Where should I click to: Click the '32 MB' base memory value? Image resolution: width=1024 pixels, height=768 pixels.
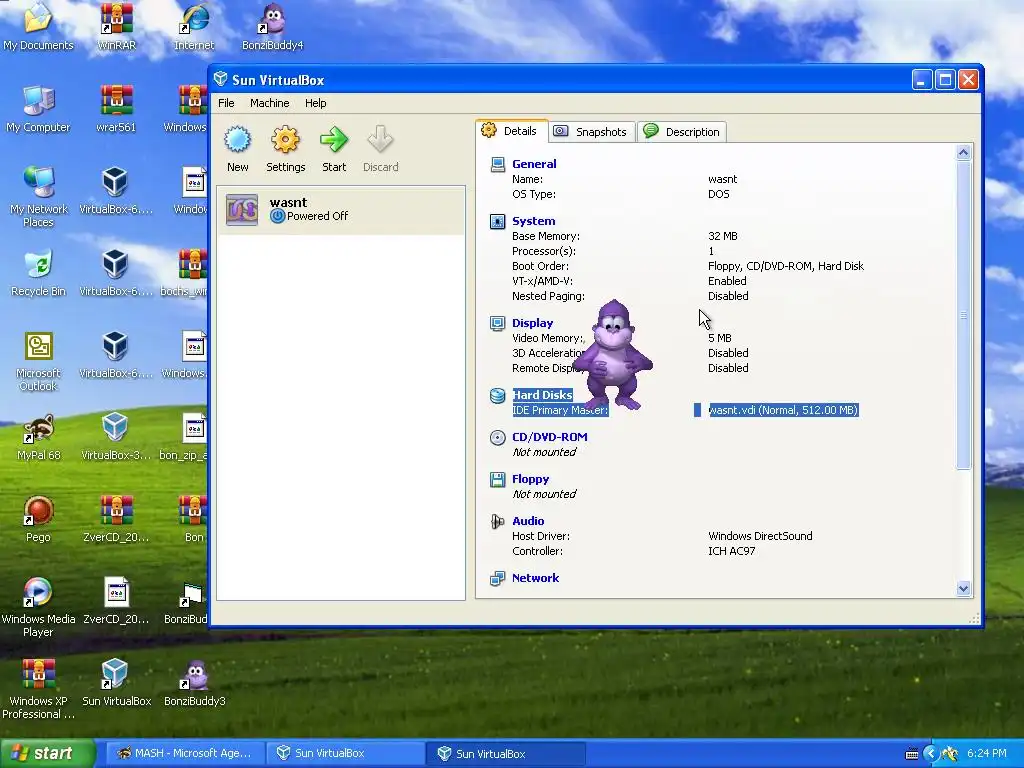coord(722,236)
